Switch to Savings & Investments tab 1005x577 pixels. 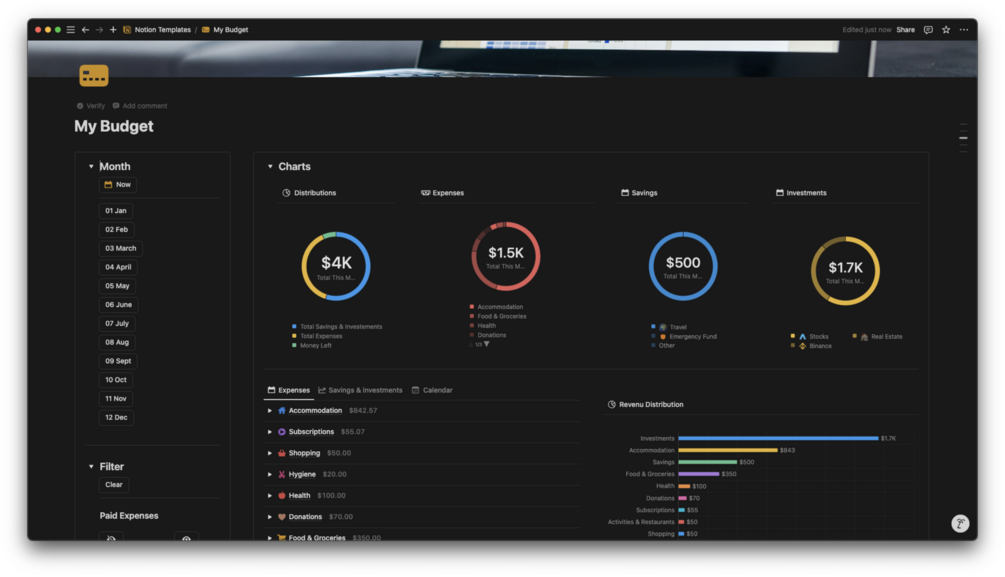(360, 390)
